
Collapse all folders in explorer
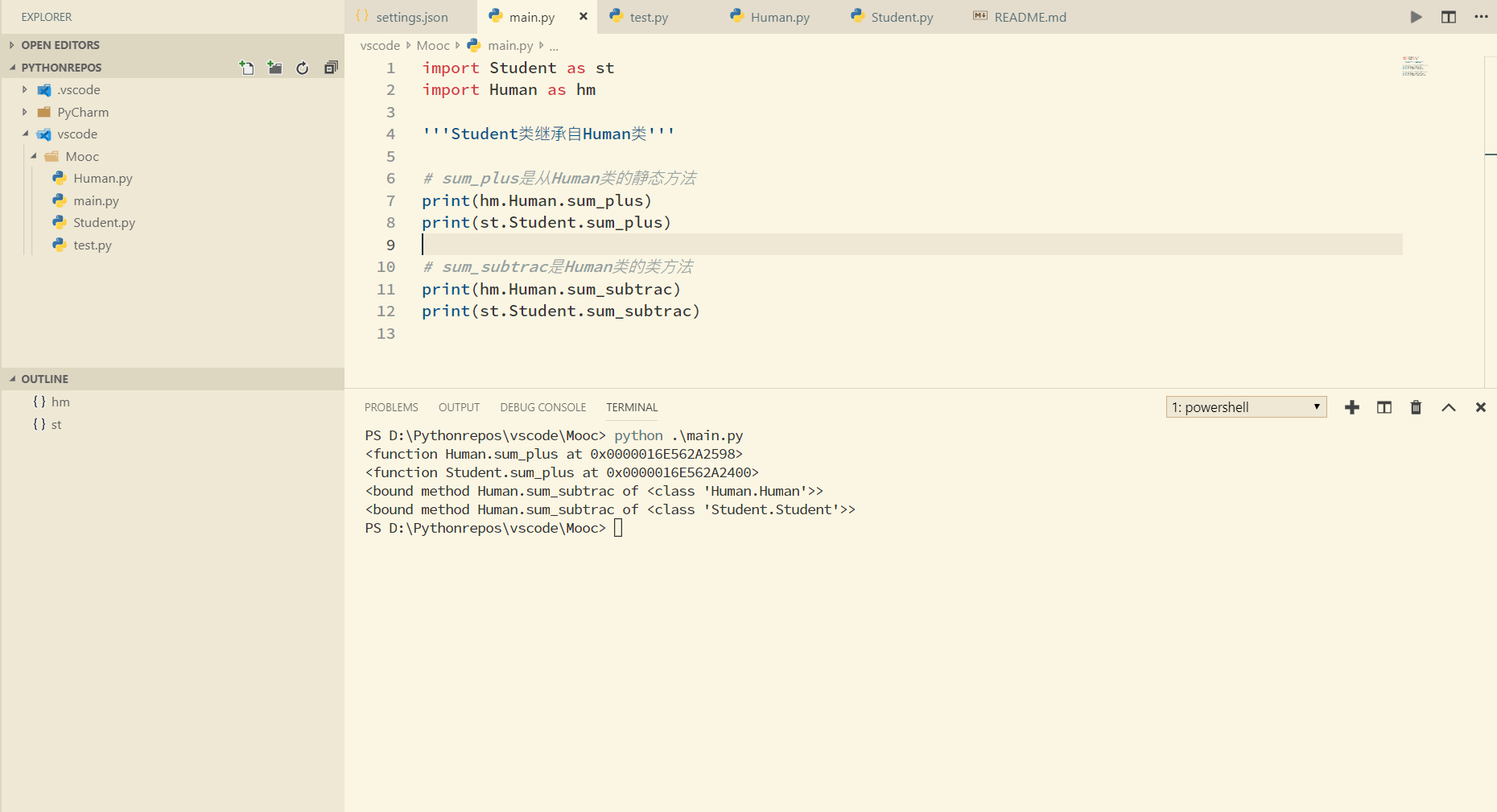click(330, 68)
